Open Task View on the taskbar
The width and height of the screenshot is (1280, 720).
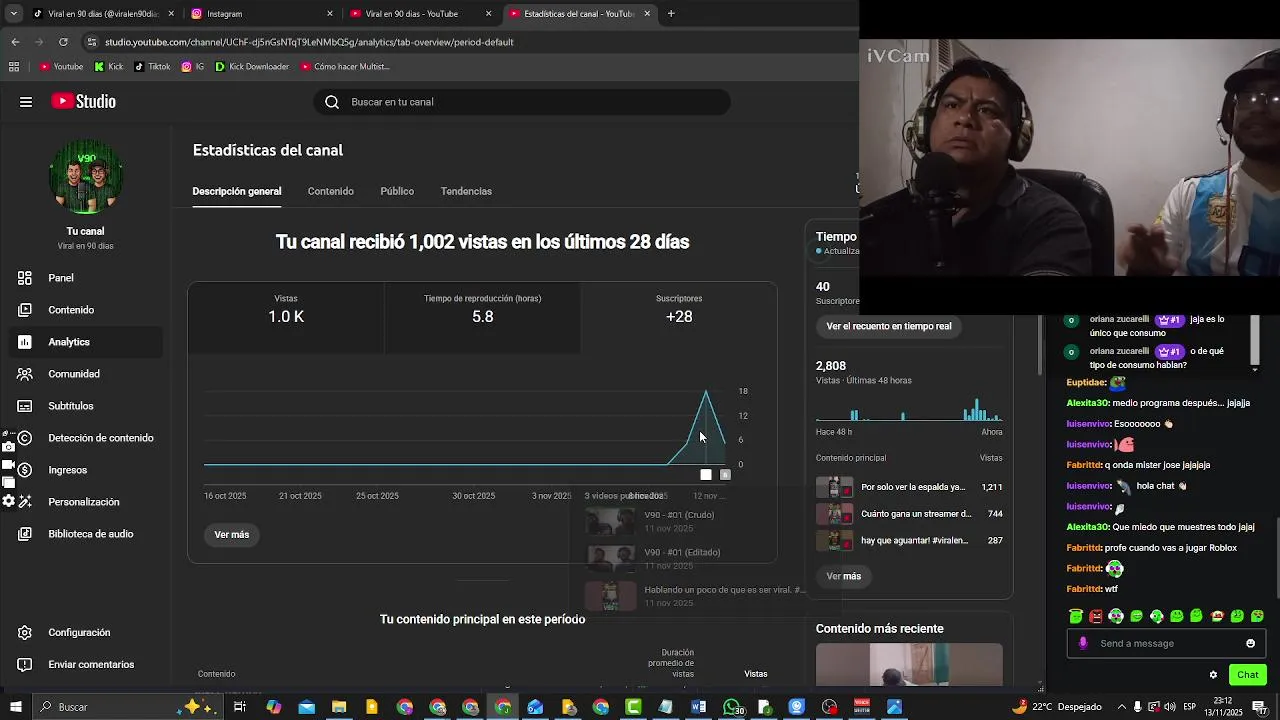click(x=240, y=707)
